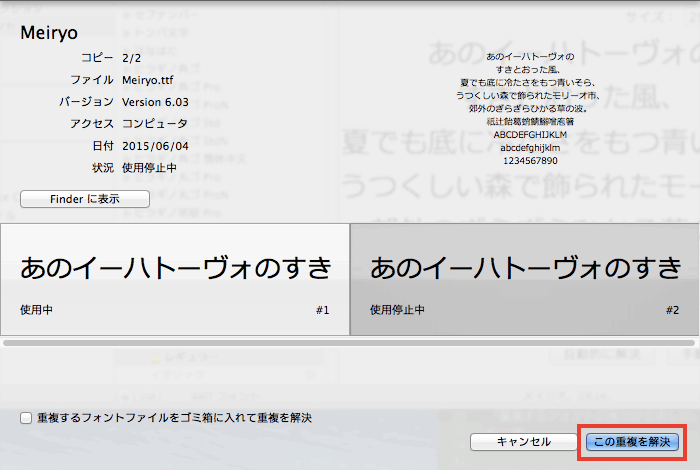Click the 'バージョン' field label
This screenshot has width=700, height=470.
(87, 102)
